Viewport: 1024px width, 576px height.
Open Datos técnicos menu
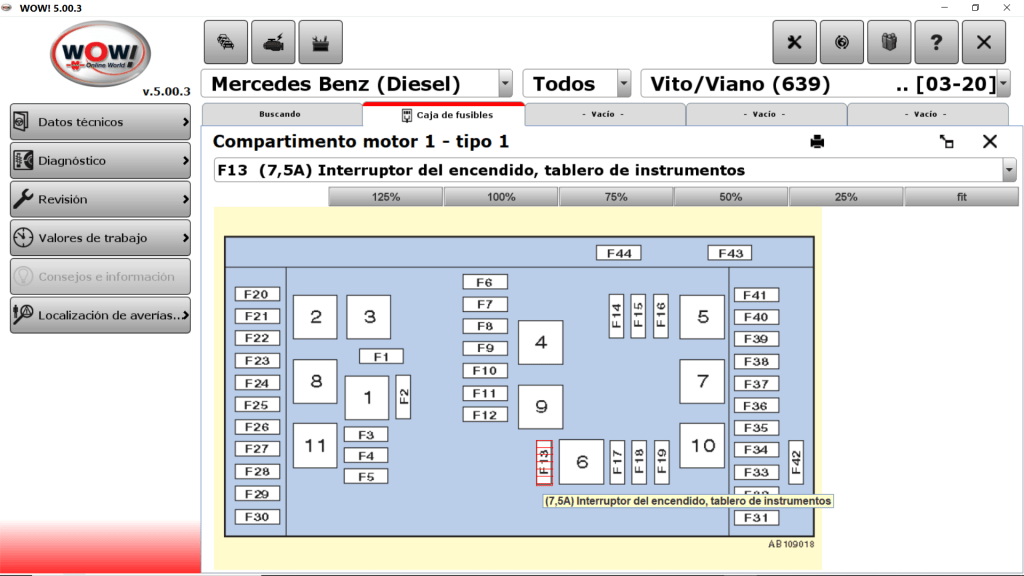[100, 122]
